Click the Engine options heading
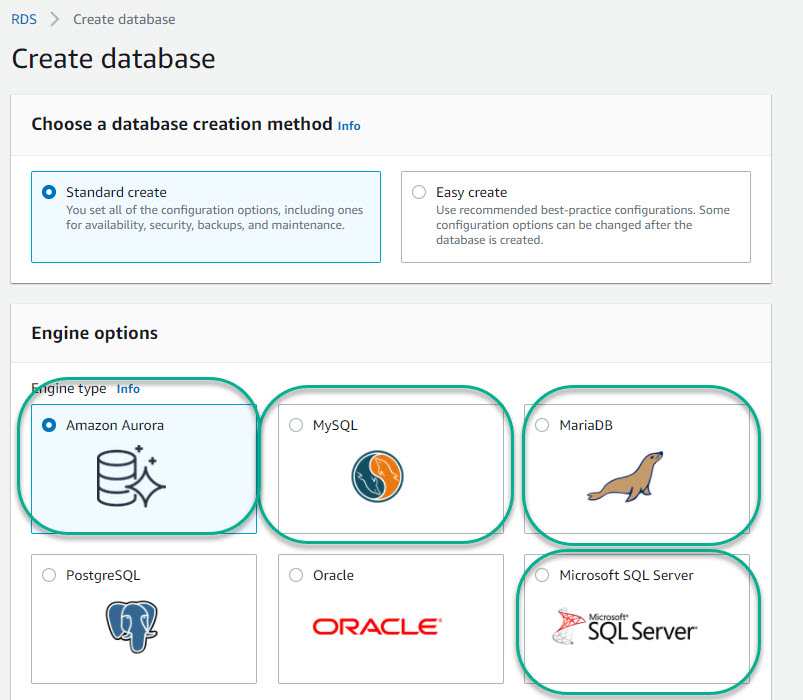Image resolution: width=803 pixels, height=700 pixels. pyautogui.click(x=95, y=333)
